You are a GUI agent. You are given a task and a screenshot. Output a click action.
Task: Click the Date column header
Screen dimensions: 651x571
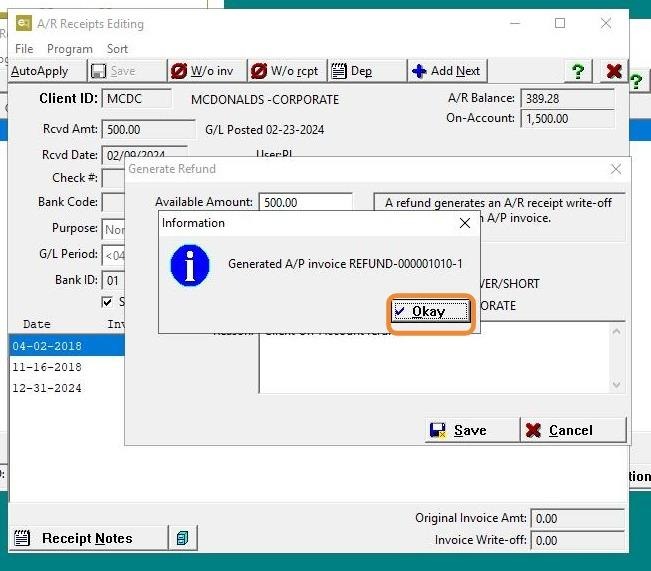[37, 324]
